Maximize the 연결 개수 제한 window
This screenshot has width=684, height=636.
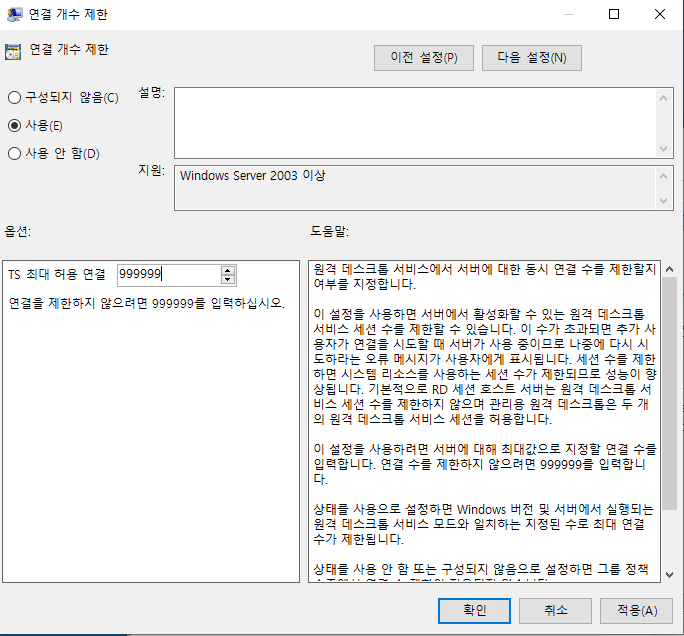coord(614,14)
